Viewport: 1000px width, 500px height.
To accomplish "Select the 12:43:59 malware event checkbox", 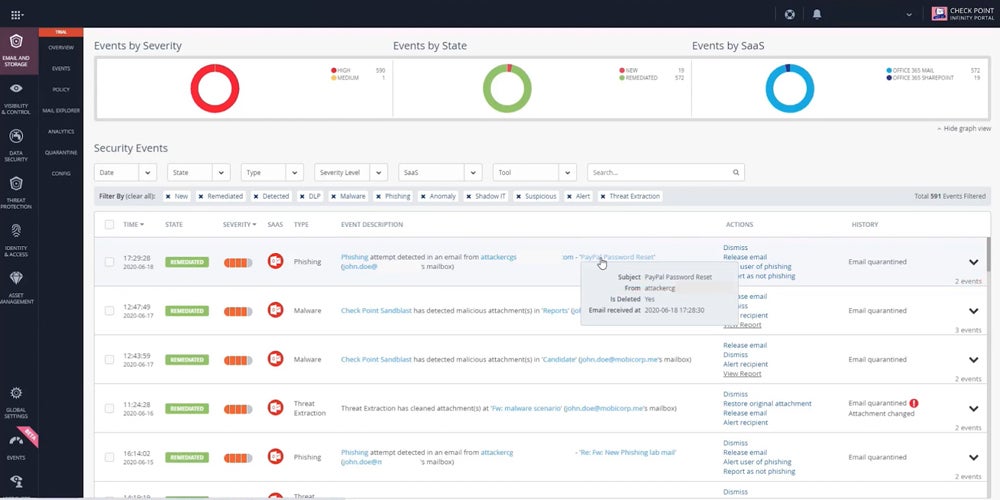I will pos(109,360).
